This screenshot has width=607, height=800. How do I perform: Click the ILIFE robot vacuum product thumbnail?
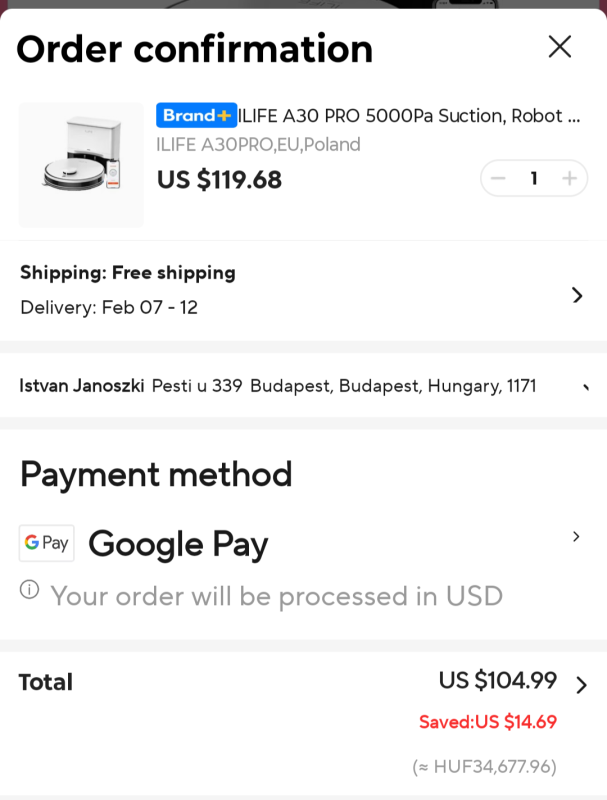[81, 165]
